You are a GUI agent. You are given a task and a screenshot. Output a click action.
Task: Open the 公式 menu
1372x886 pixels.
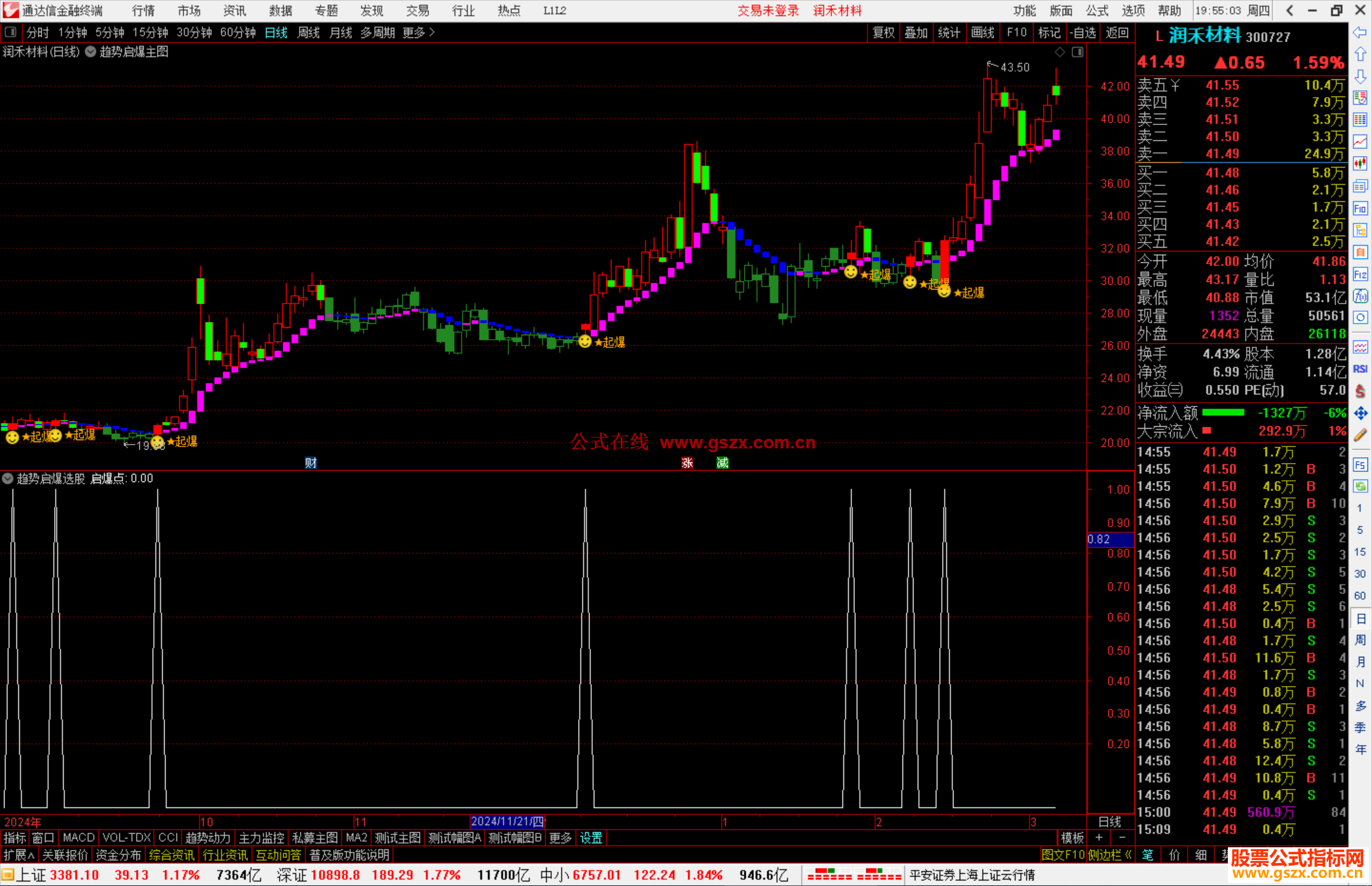tap(1097, 11)
